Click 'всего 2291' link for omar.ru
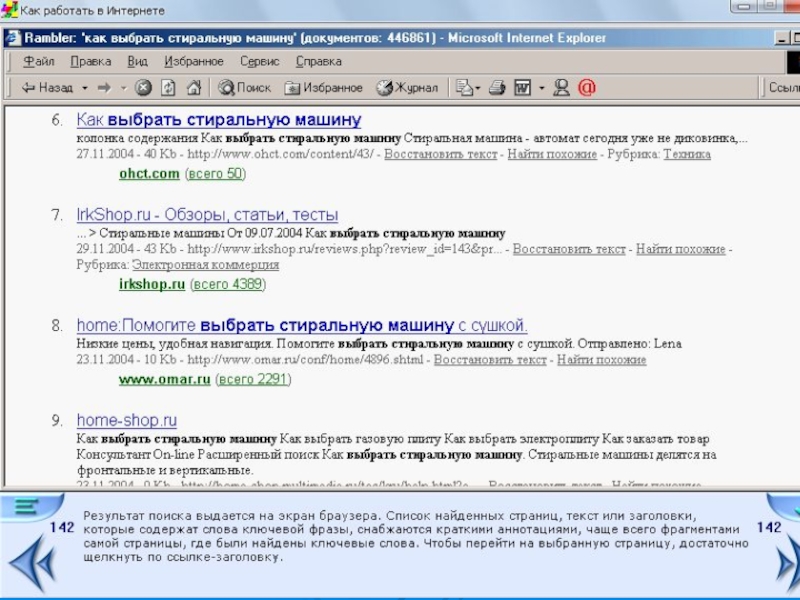The height and width of the screenshot is (600, 800). [x=254, y=379]
